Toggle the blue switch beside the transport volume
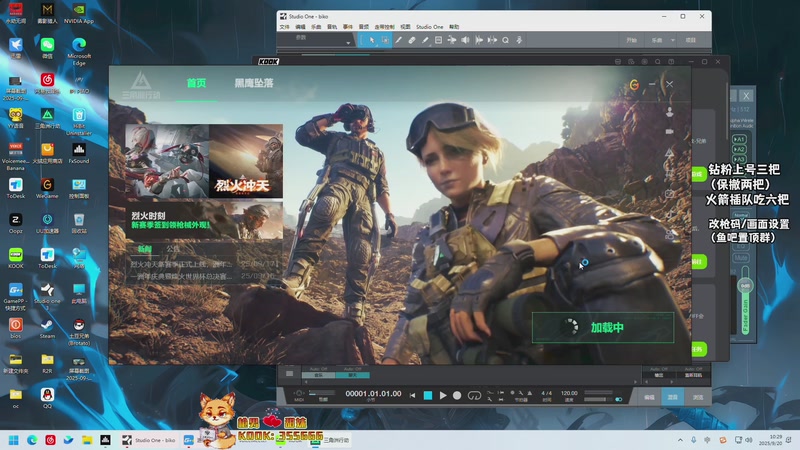This screenshot has height=450, width=800. 618,399
